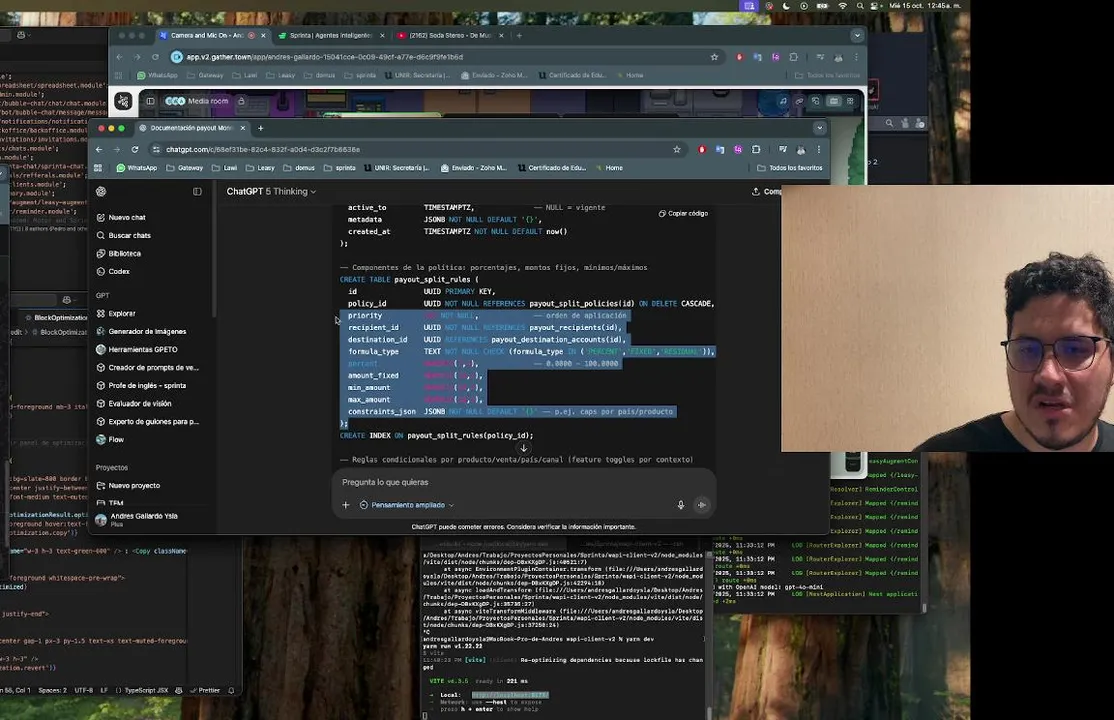Reload the ChatGPT page
The height and width of the screenshot is (720, 1114).
pyautogui.click(x=135, y=149)
